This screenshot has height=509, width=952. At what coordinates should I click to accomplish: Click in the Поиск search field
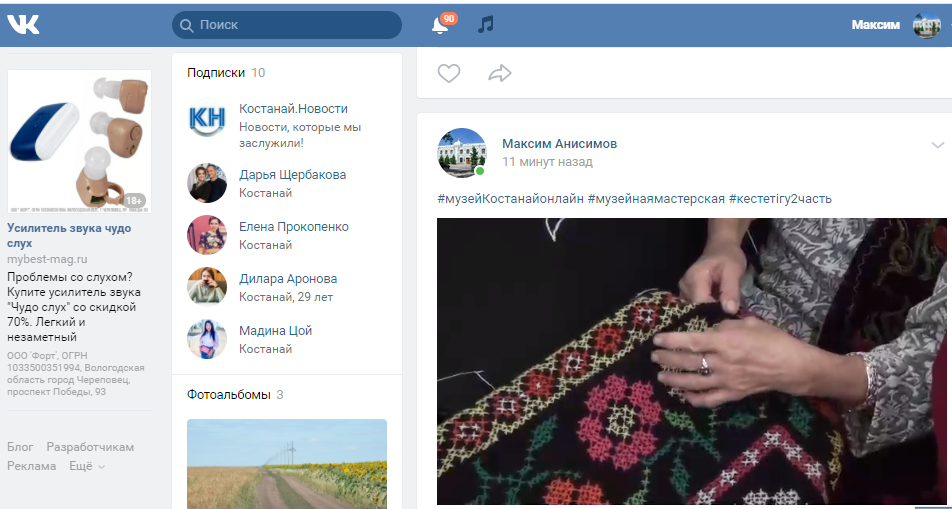click(x=290, y=24)
